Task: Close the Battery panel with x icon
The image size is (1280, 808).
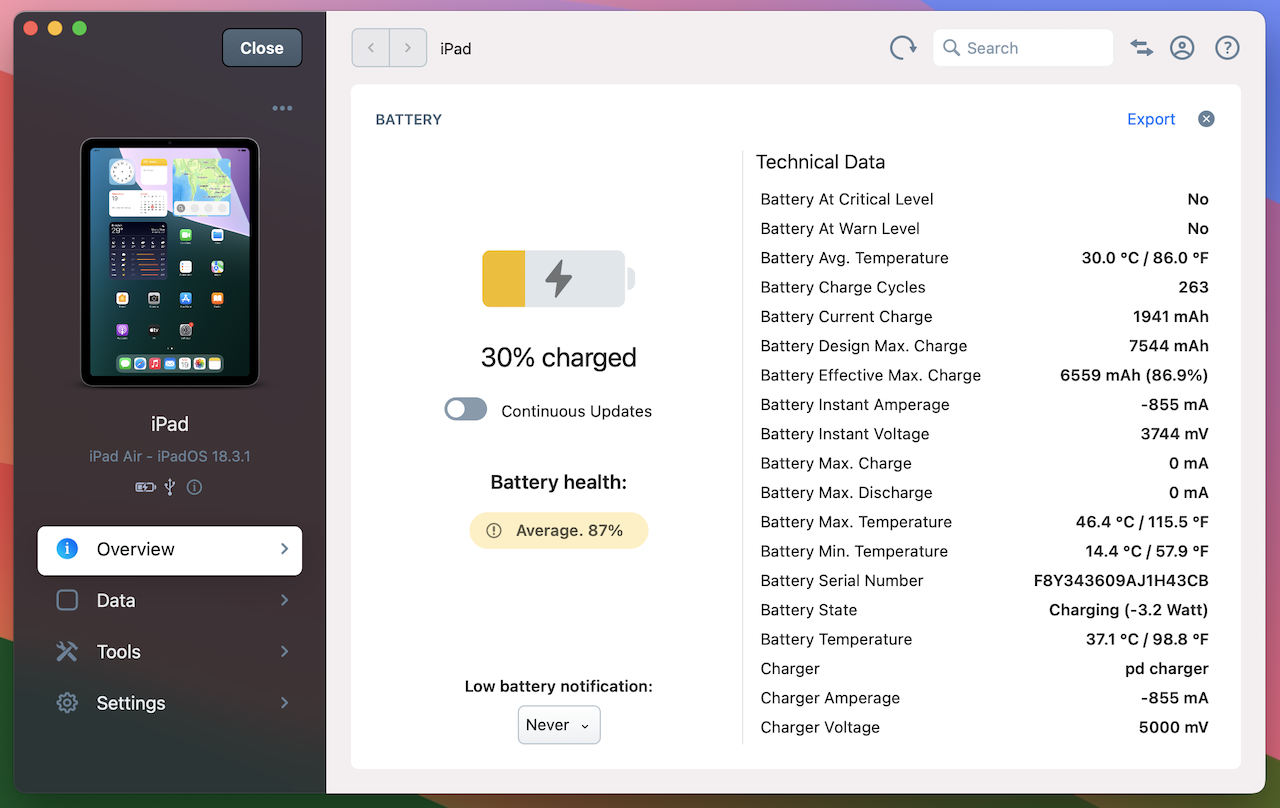Action: (1206, 119)
